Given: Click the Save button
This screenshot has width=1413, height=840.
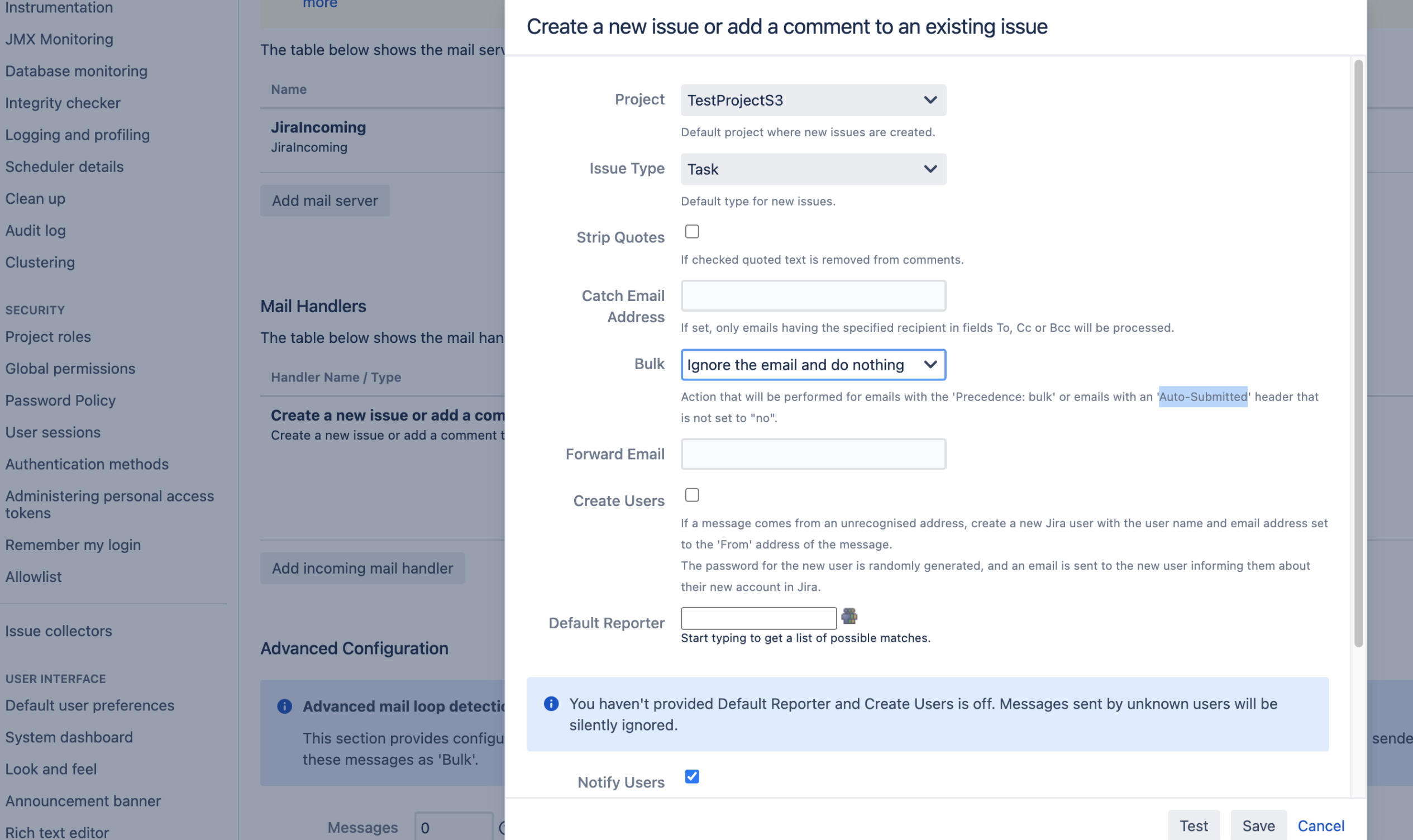Looking at the screenshot, I should point(1258,824).
